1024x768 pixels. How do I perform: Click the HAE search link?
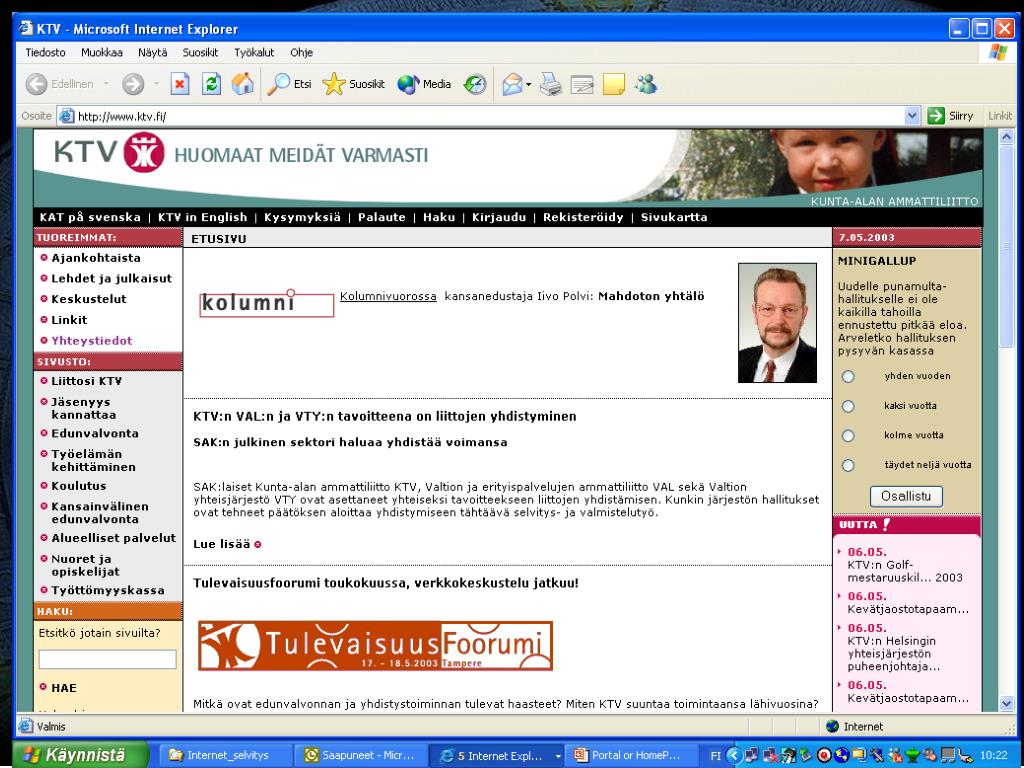pyautogui.click(x=64, y=688)
